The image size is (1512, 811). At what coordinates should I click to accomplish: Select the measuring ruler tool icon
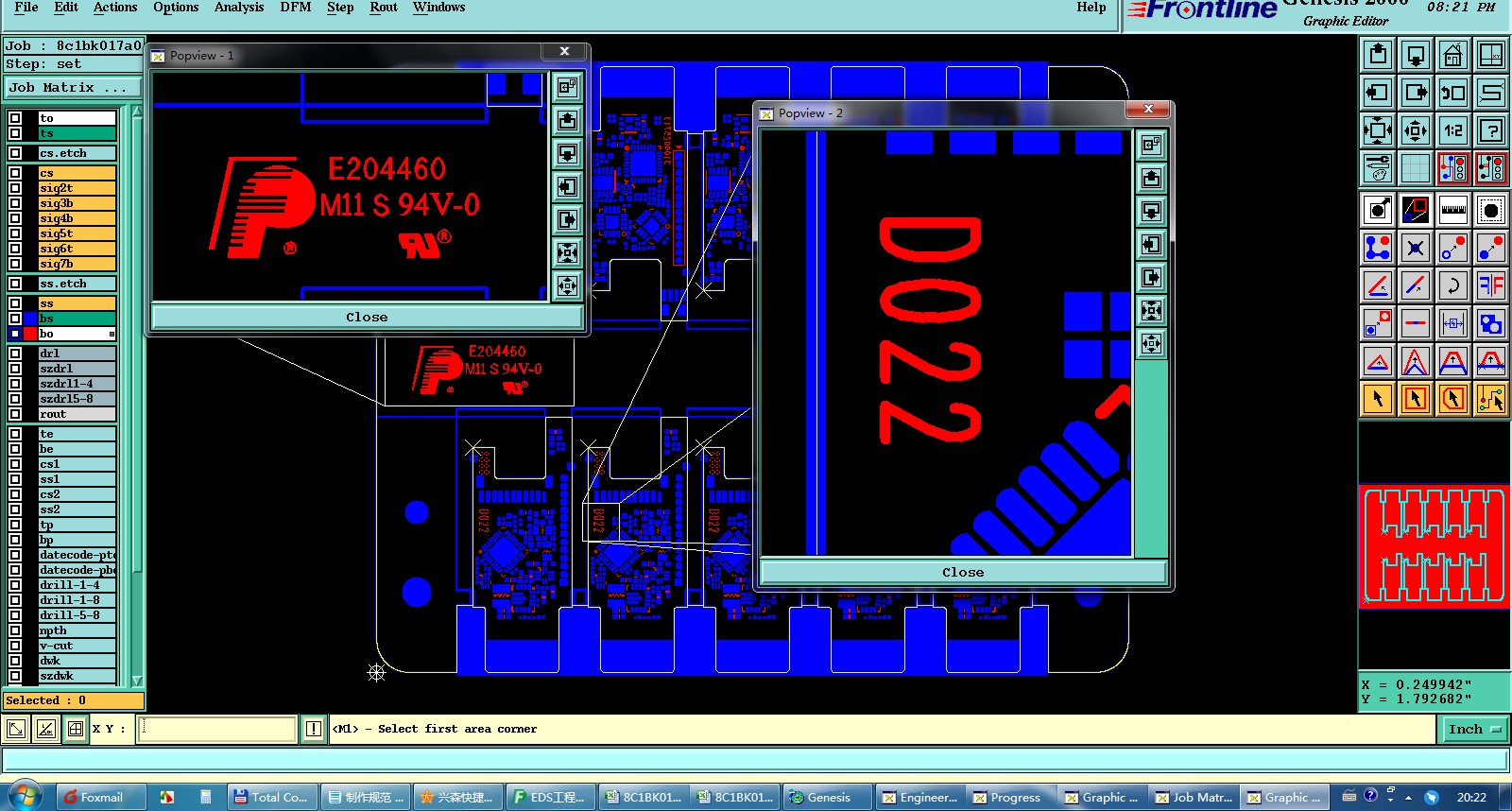click(1453, 210)
